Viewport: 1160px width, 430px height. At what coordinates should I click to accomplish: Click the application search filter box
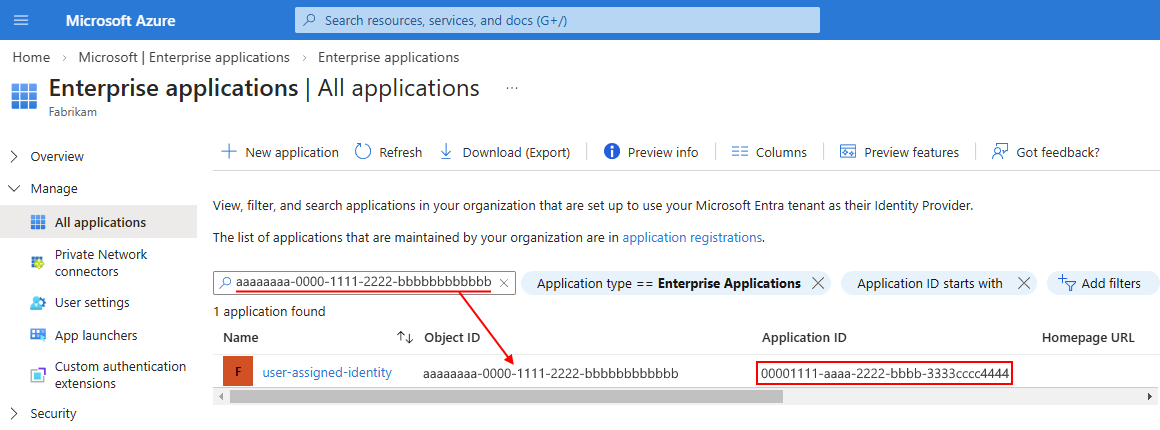click(x=364, y=283)
